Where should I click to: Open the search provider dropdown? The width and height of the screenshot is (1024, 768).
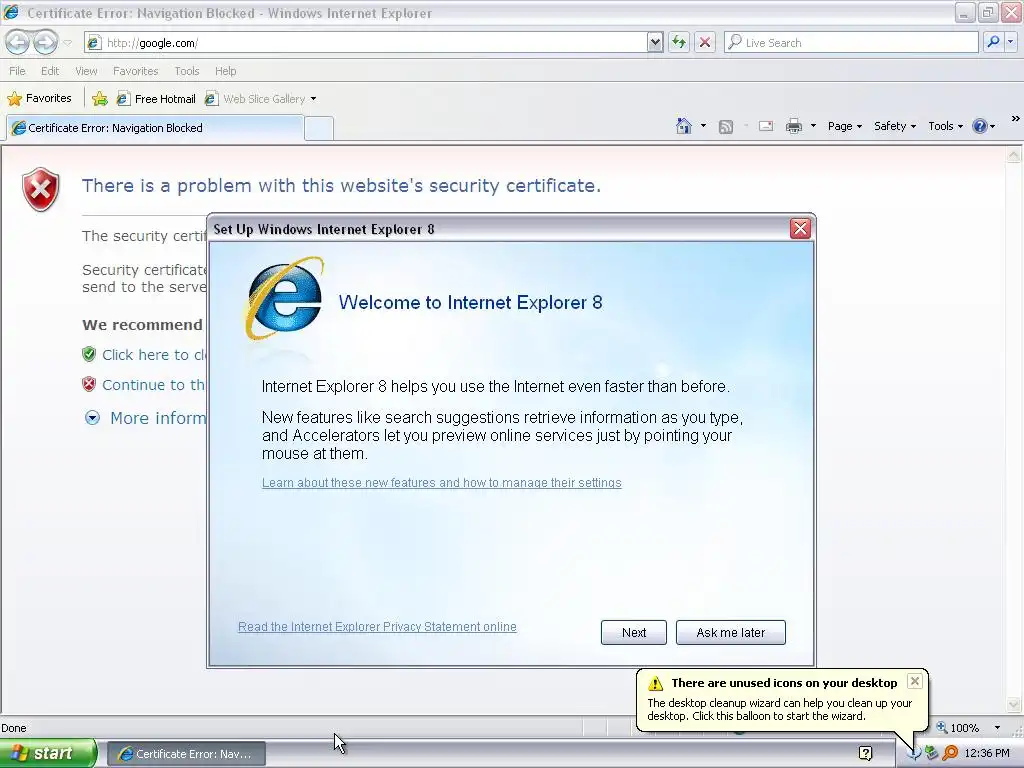pyautogui.click(x=1010, y=42)
